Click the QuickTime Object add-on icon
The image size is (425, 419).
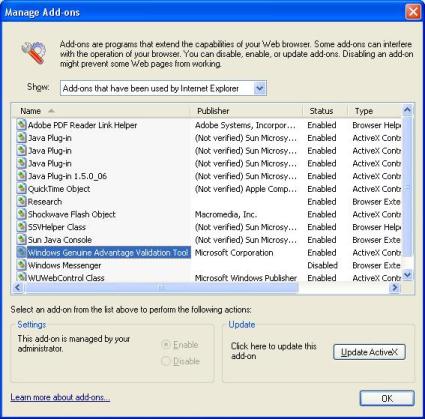(x=21, y=189)
